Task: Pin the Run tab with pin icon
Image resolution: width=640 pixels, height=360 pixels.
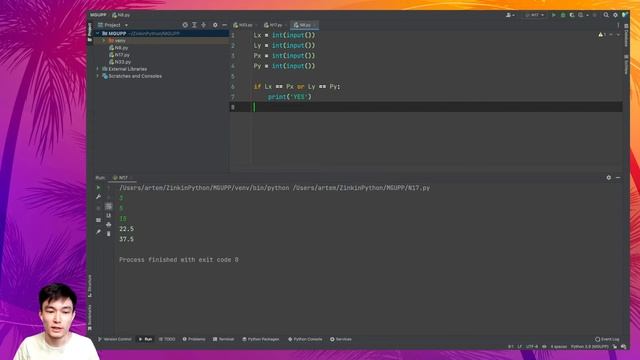Action: point(98,231)
